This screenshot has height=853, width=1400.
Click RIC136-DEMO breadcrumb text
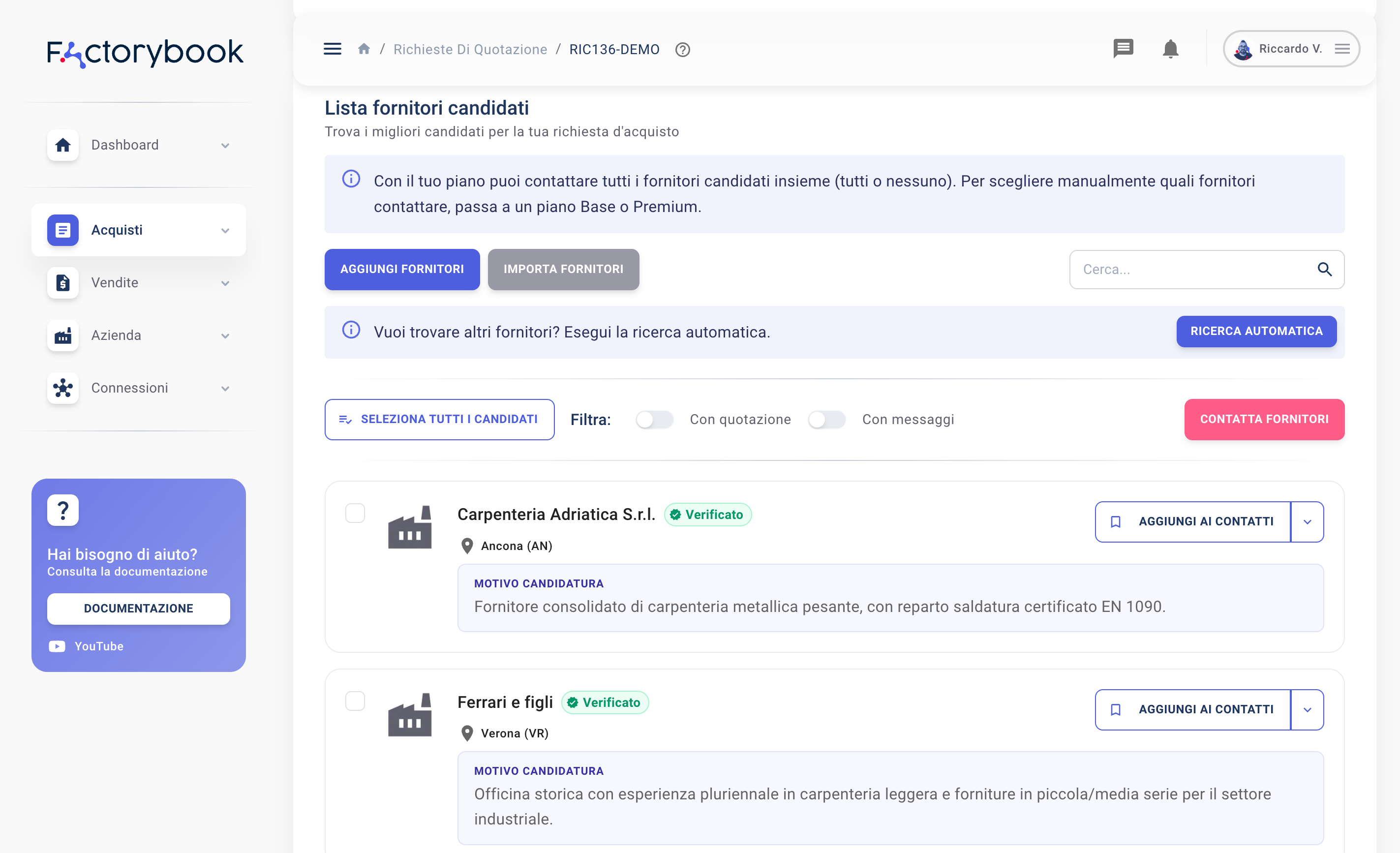tap(614, 50)
